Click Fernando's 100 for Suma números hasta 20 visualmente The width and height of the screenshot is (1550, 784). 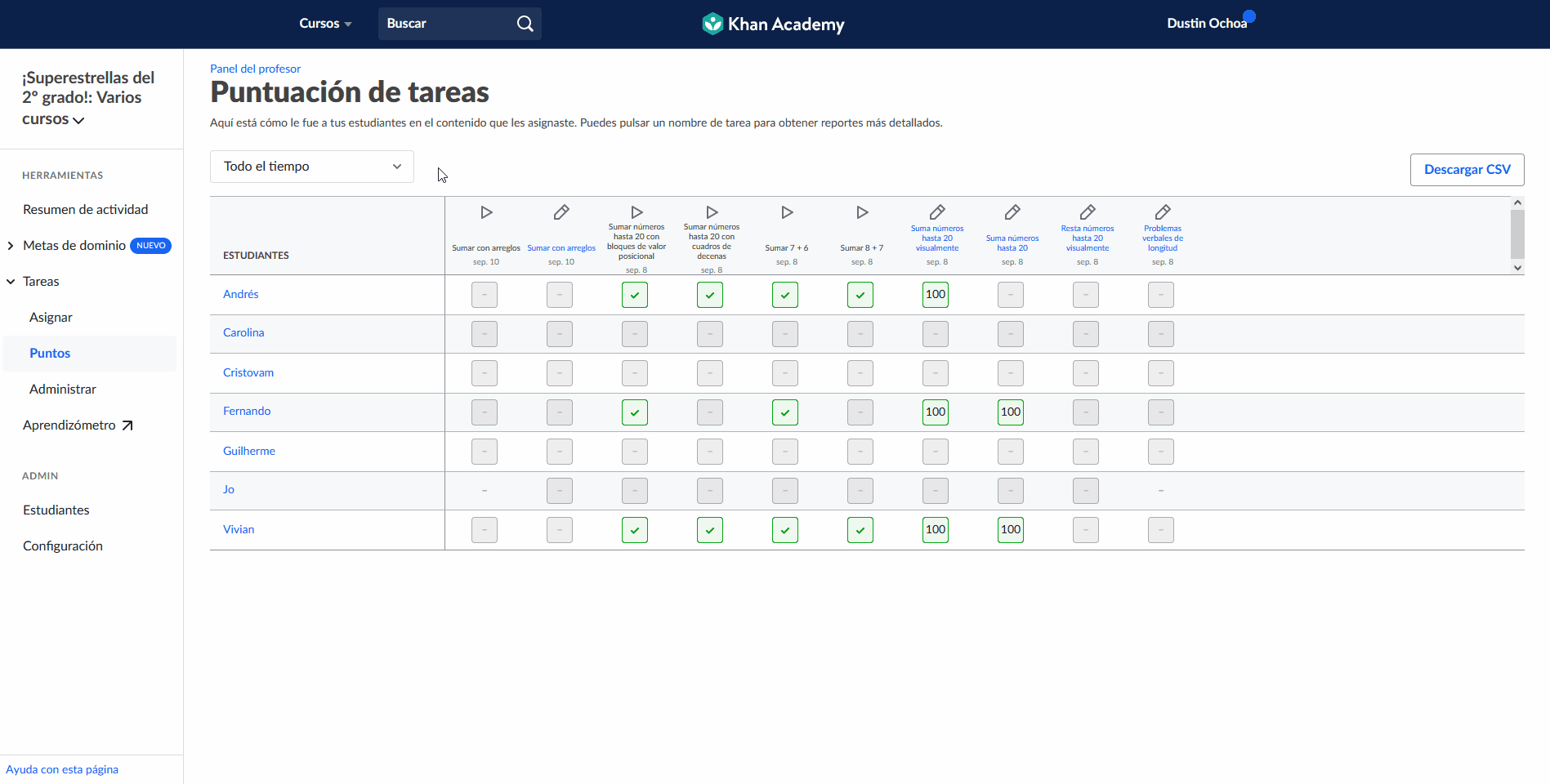[936, 412]
